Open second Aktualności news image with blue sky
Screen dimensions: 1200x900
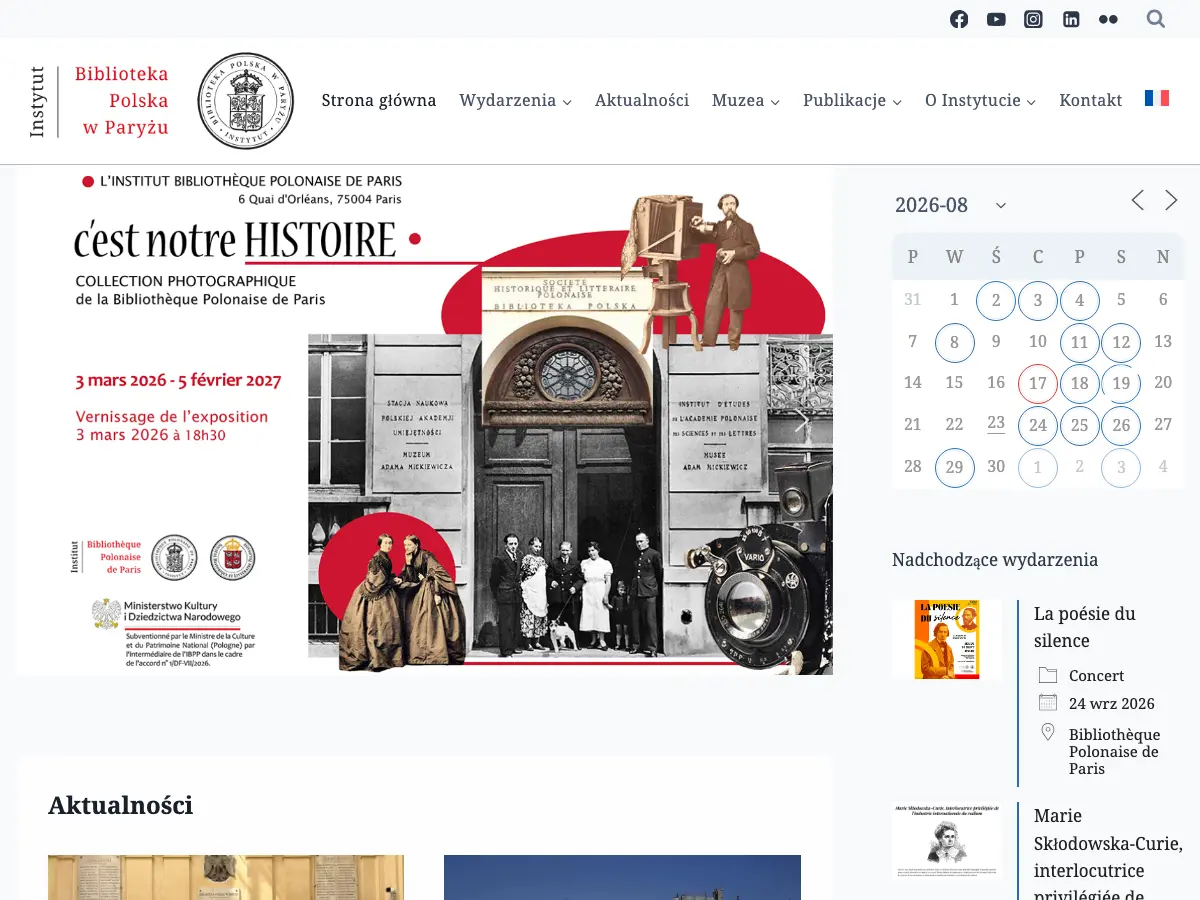coord(622,877)
